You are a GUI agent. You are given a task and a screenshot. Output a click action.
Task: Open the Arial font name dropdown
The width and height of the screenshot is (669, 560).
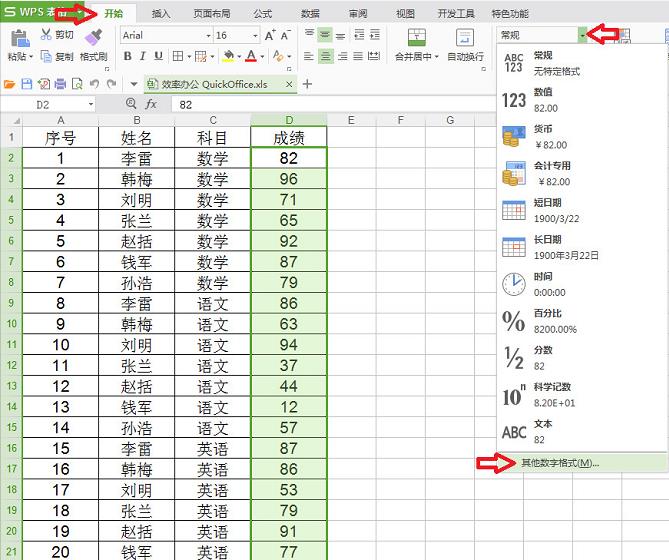[209, 35]
